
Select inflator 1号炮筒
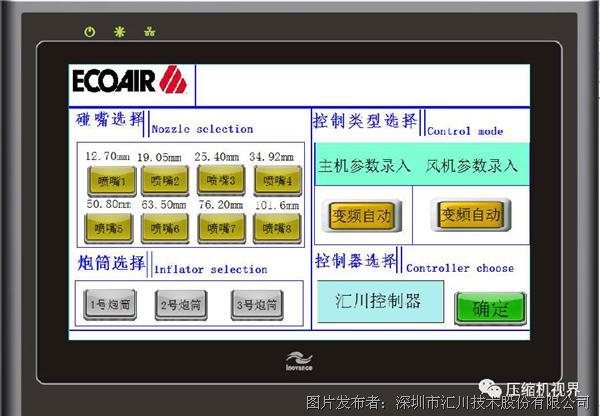pyautogui.click(x=108, y=303)
